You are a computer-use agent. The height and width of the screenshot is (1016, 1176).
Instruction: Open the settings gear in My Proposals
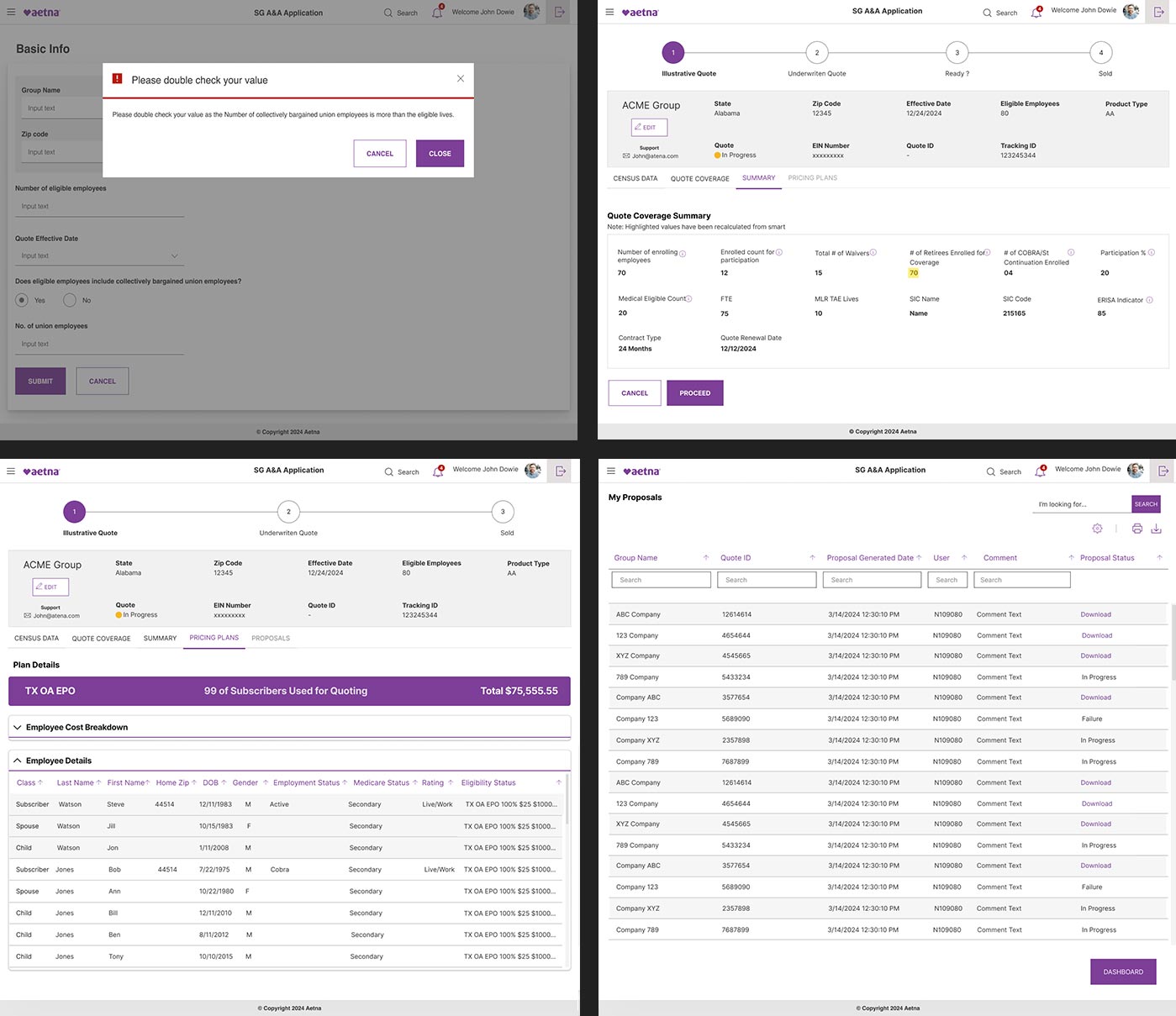click(x=1097, y=529)
